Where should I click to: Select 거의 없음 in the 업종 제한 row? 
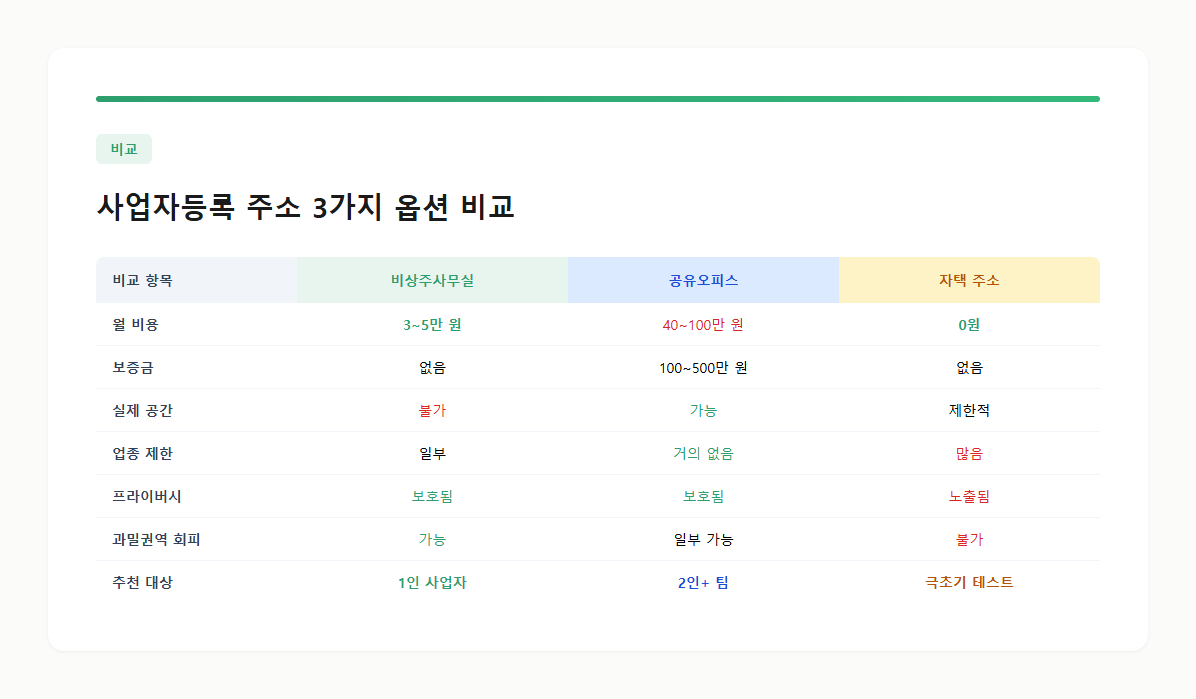tap(703, 453)
